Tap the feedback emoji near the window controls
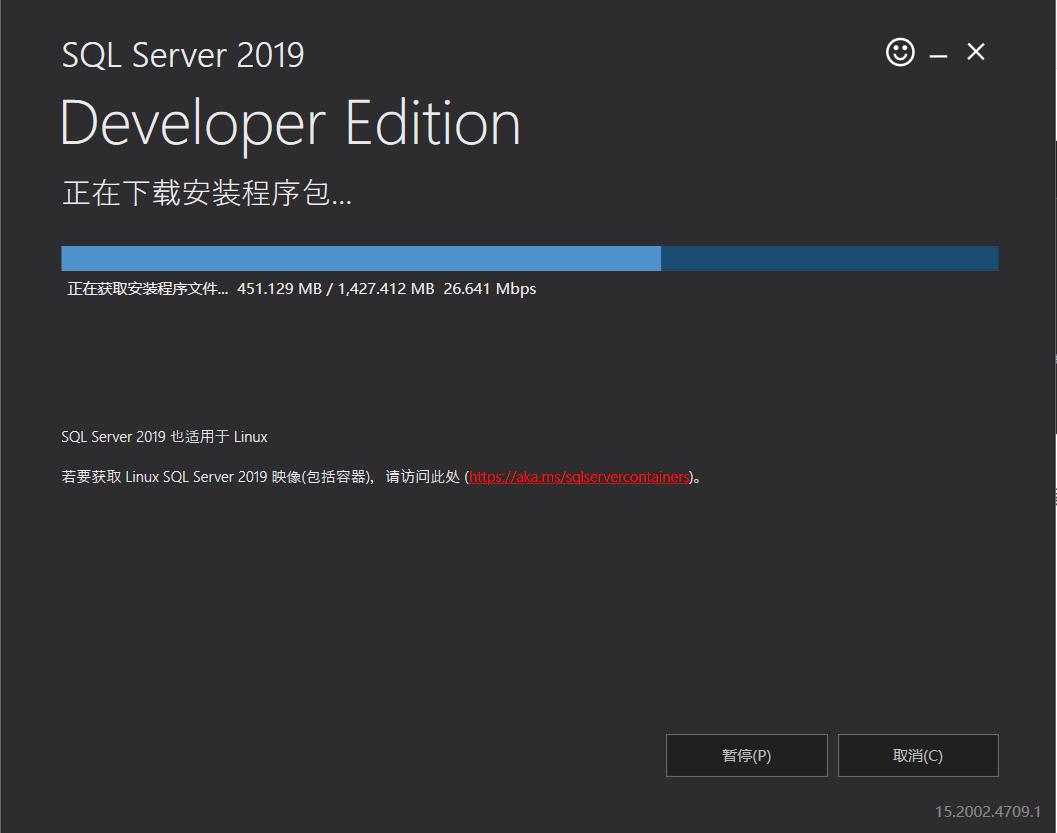1057x833 pixels. tap(900, 51)
